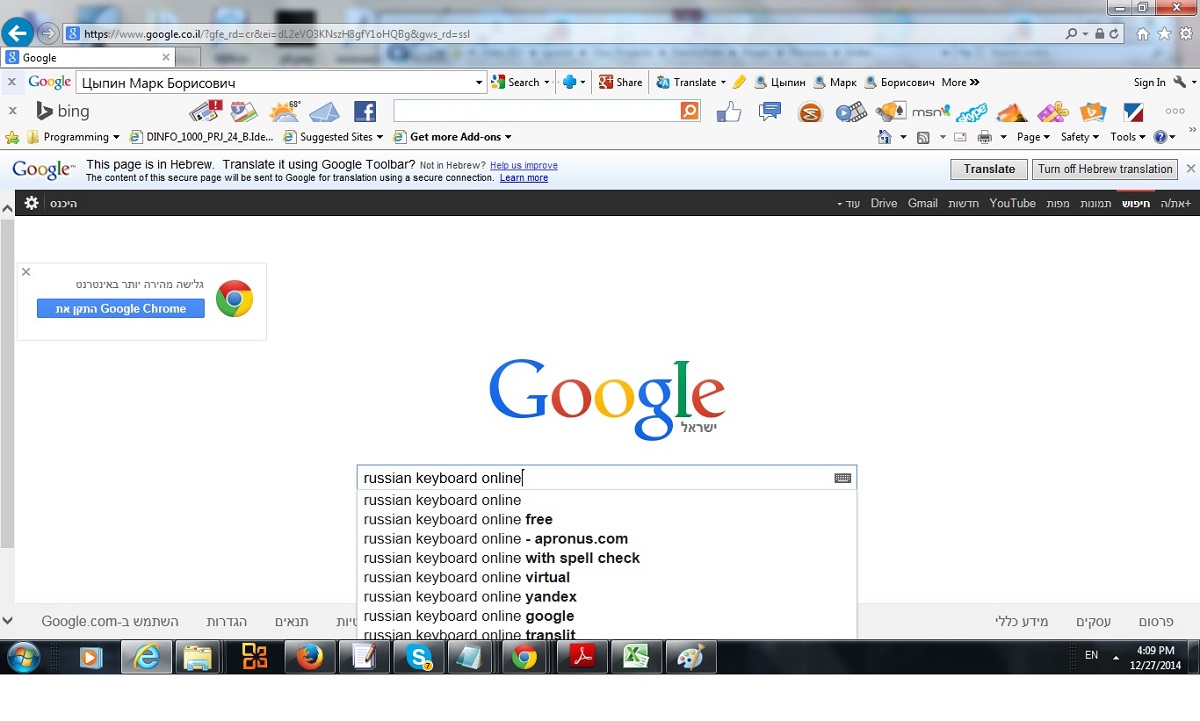1200x721 pixels.
Task: Click the DINFO_1000_PRJ_24_B favorites bookmark
Action: pyautogui.click(x=202, y=137)
